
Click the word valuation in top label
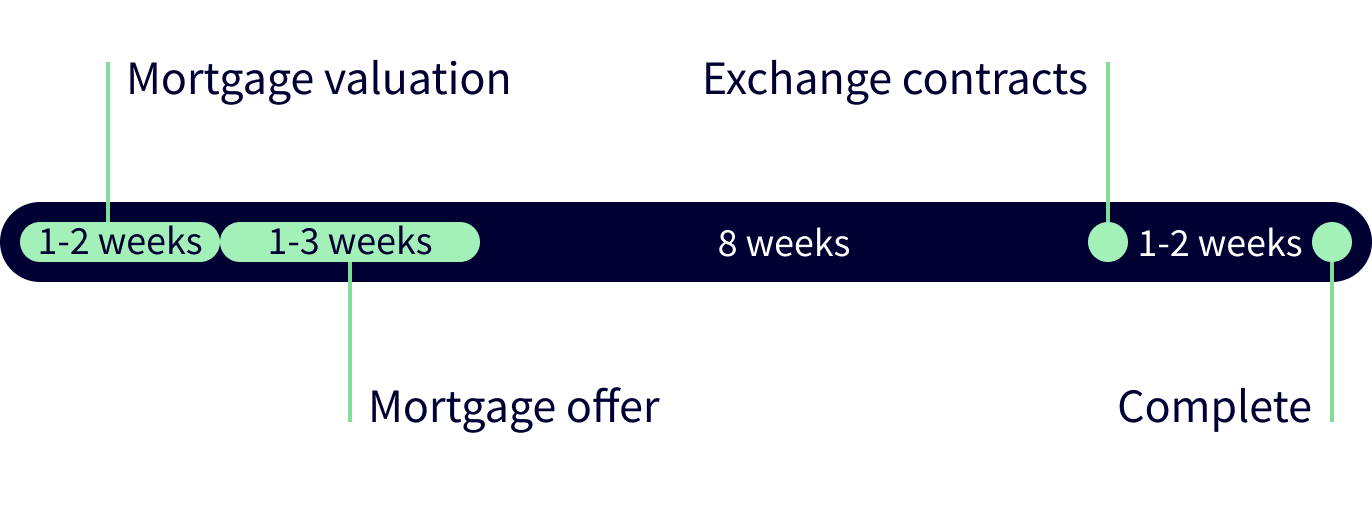413,79
